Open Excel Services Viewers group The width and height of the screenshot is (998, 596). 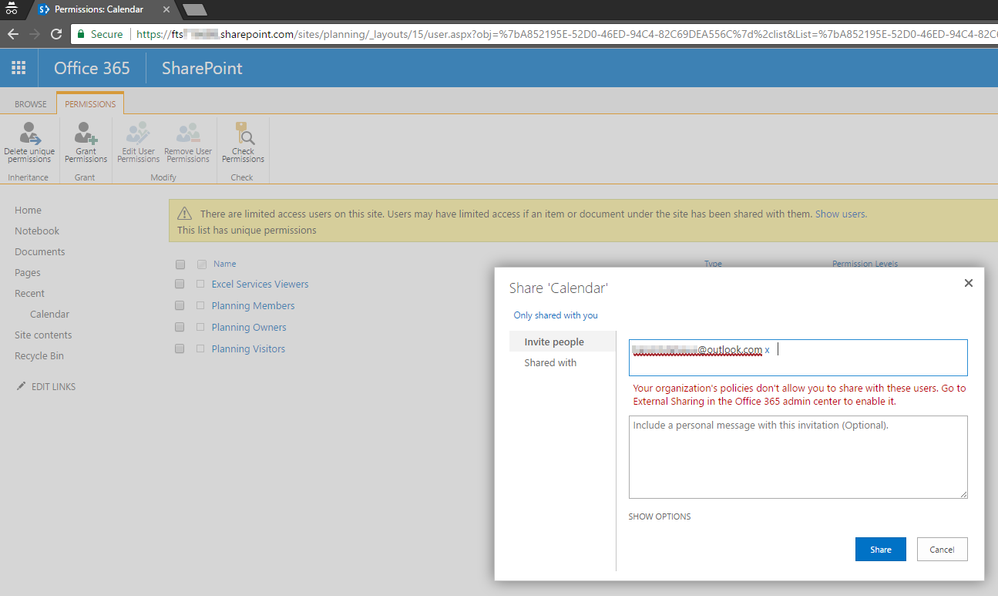click(260, 284)
